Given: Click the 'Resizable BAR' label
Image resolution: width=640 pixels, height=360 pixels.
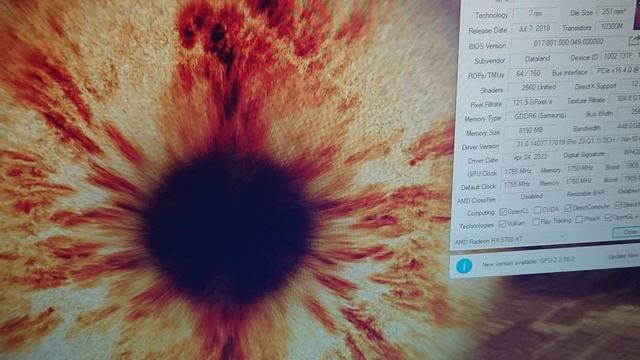Looking at the screenshot, I should pyautogui.click(x=585, y=193).
